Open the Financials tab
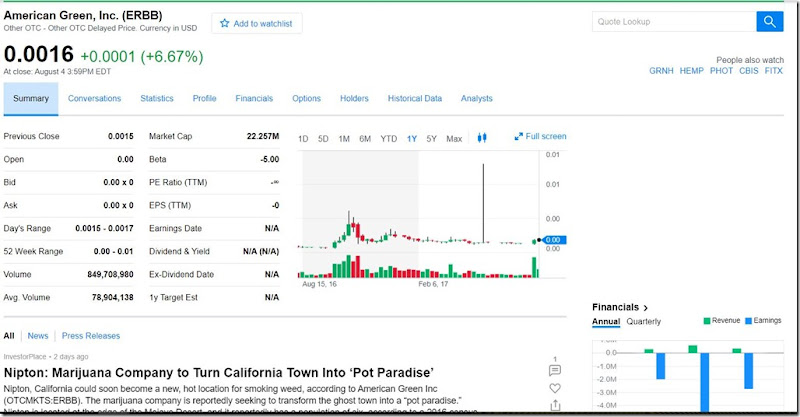 [254, 99]
